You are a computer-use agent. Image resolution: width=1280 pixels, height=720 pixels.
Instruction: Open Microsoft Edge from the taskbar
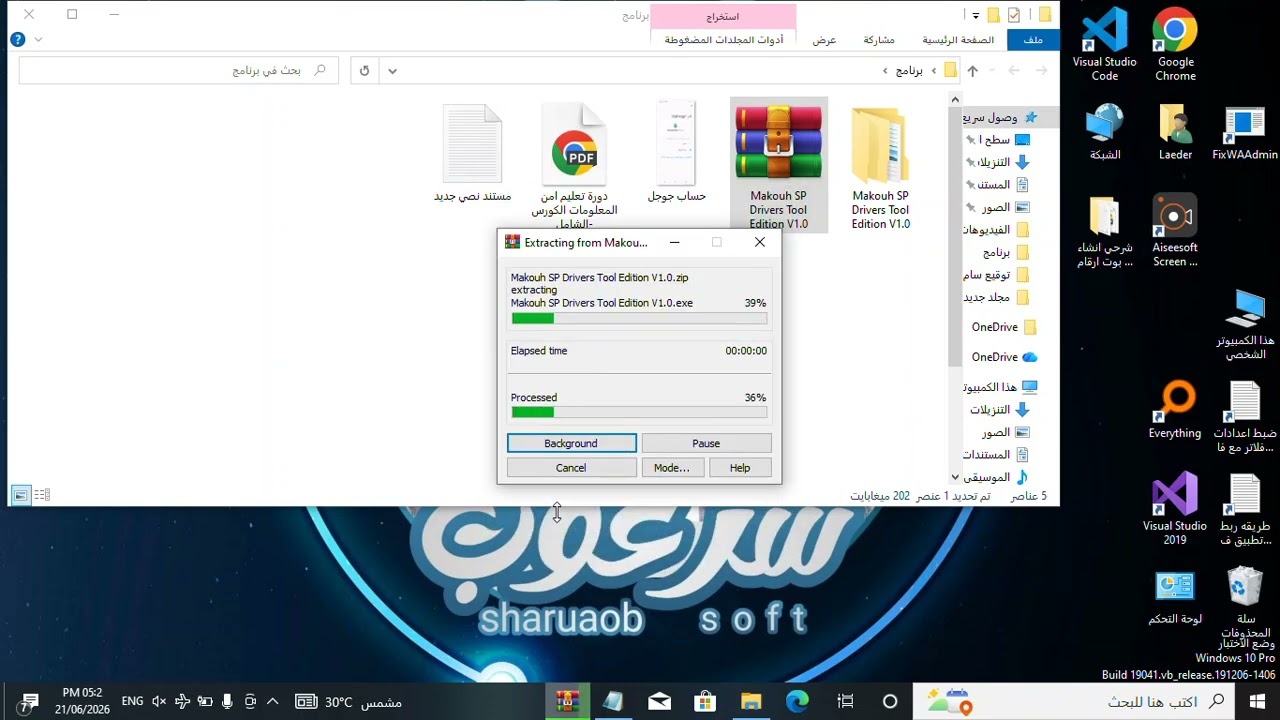[797, 701]
